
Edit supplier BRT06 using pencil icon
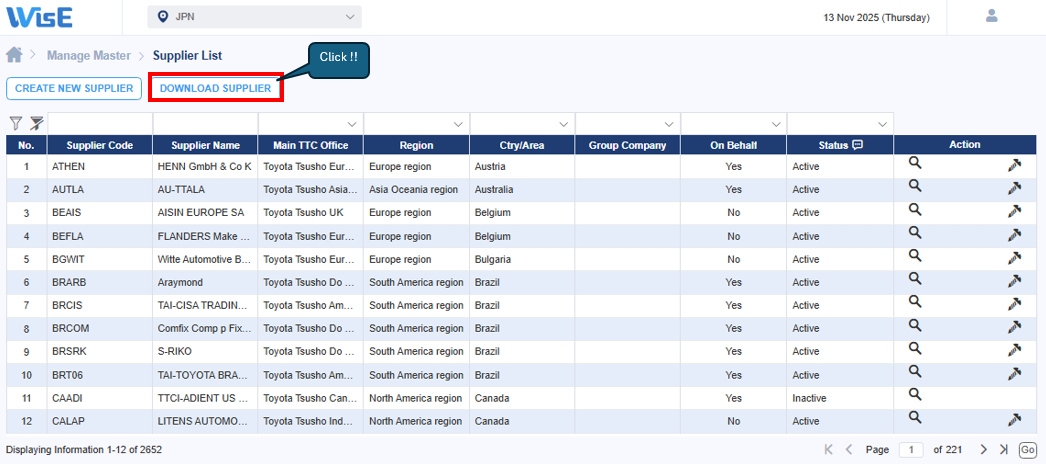(x=1014, y=374)
